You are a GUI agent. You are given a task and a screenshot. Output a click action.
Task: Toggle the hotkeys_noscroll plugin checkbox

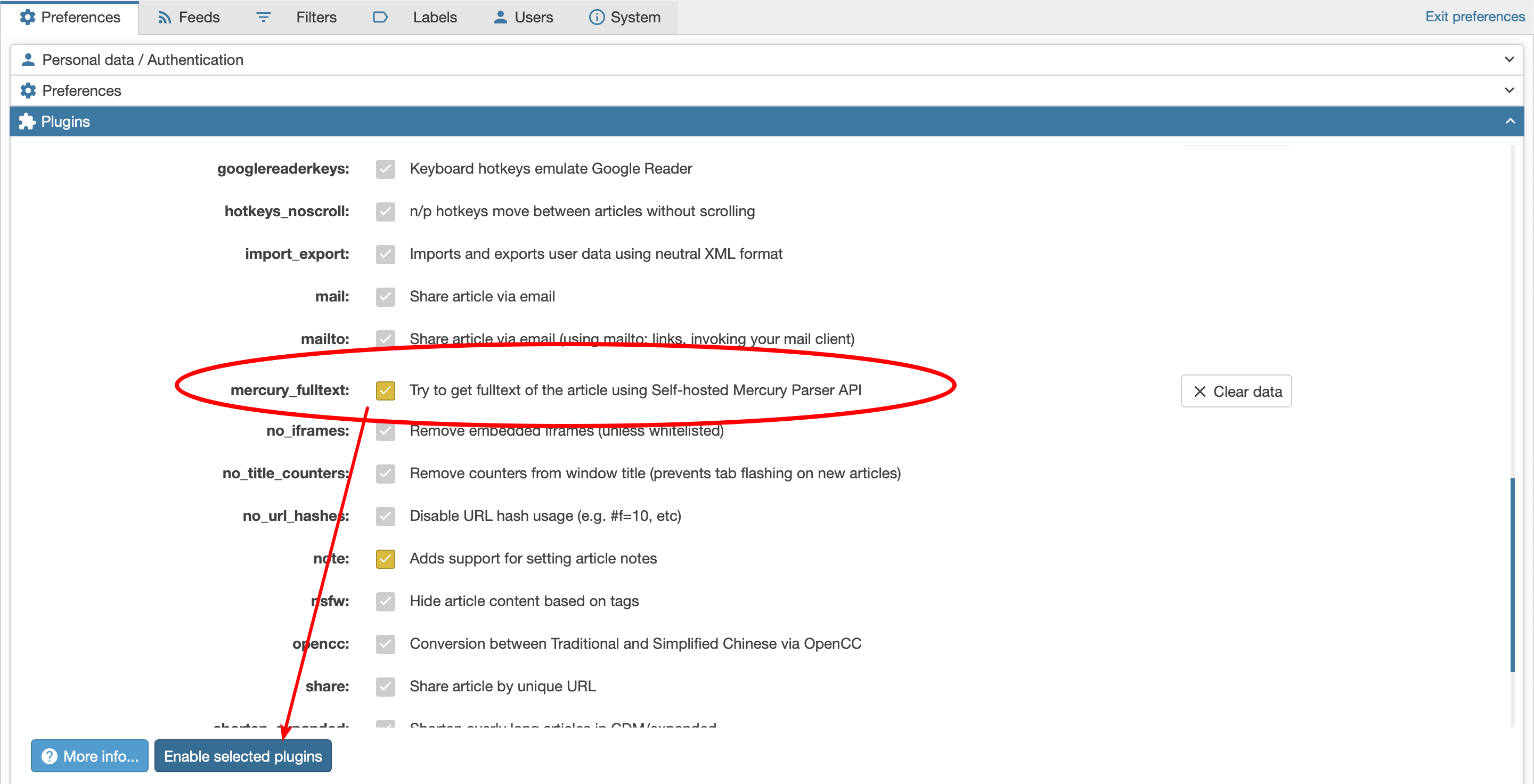(385, 212)
